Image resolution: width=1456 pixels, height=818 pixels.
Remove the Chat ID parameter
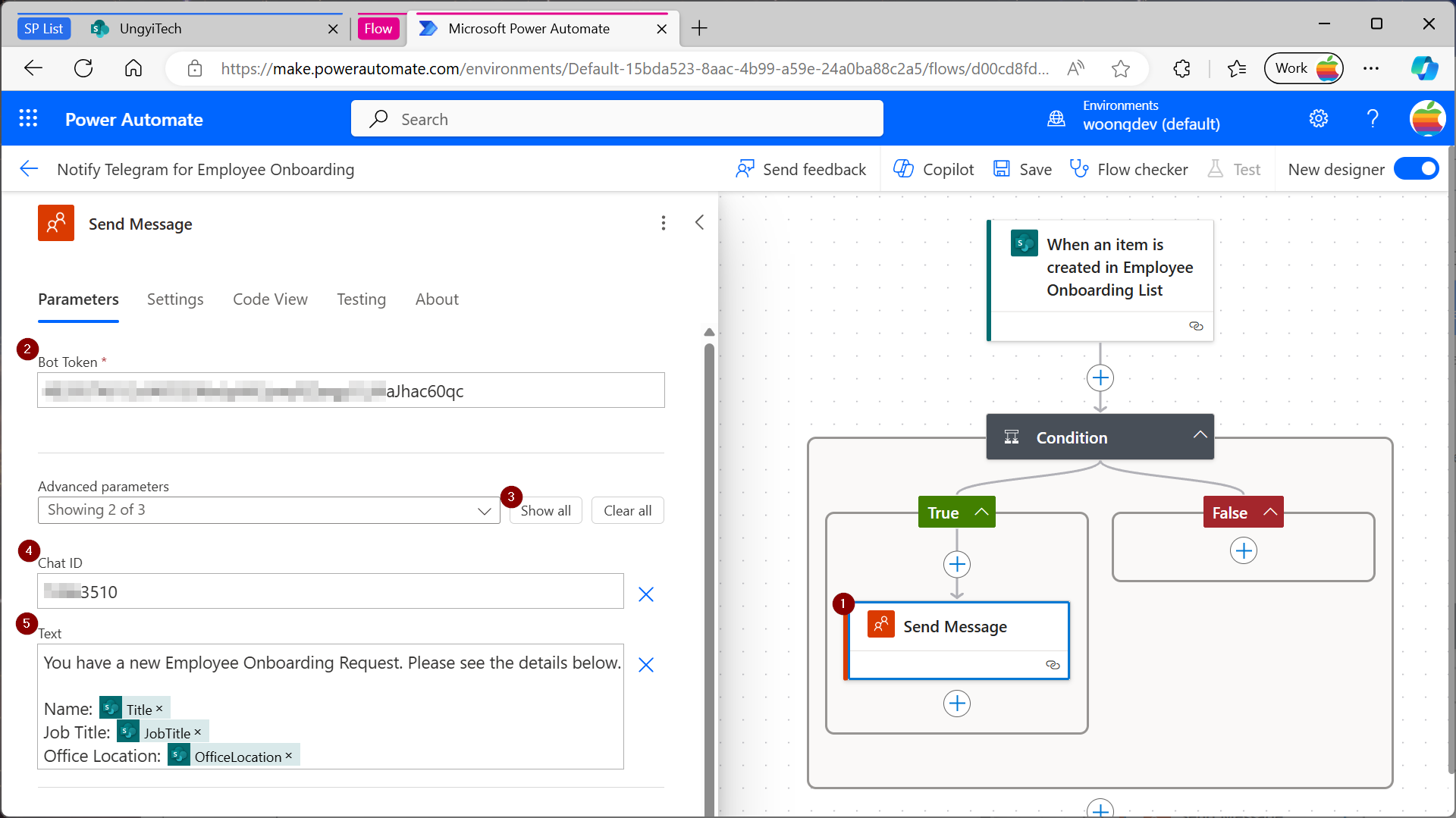pos(646,594)
